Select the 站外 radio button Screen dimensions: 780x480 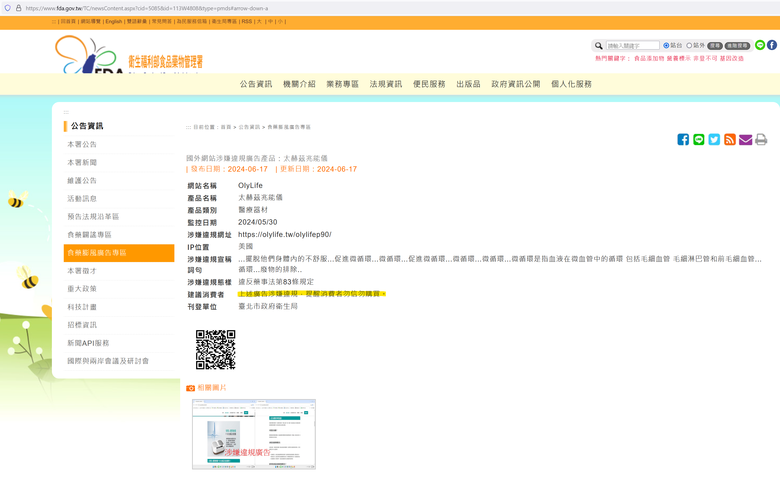[689, 45]
